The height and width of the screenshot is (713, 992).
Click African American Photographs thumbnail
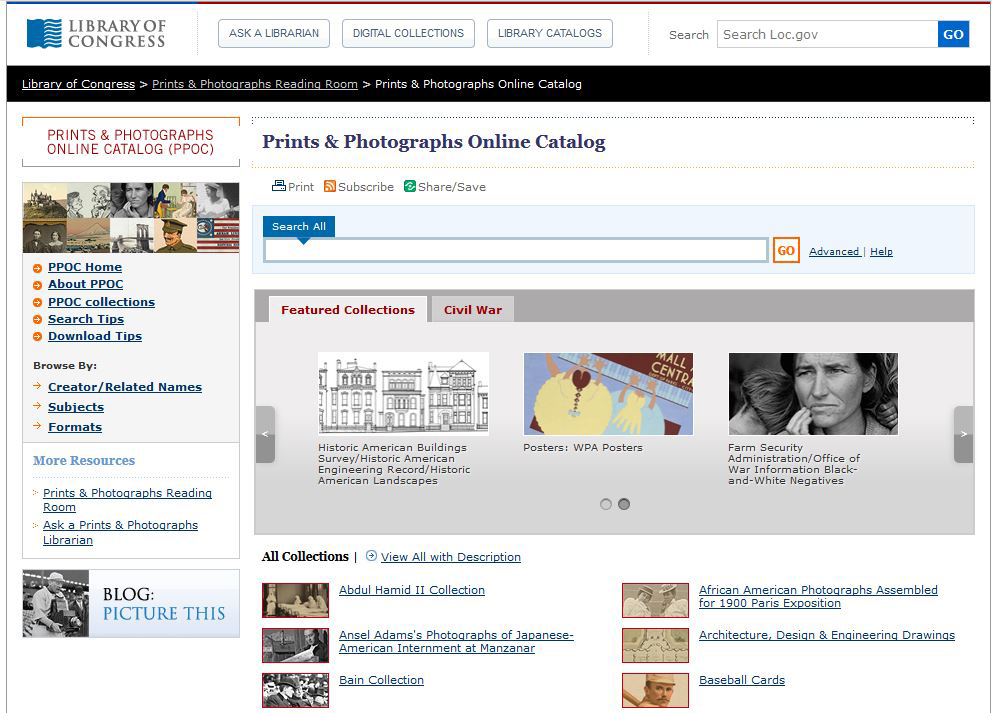pyautogui.click(x=655, y=600)
